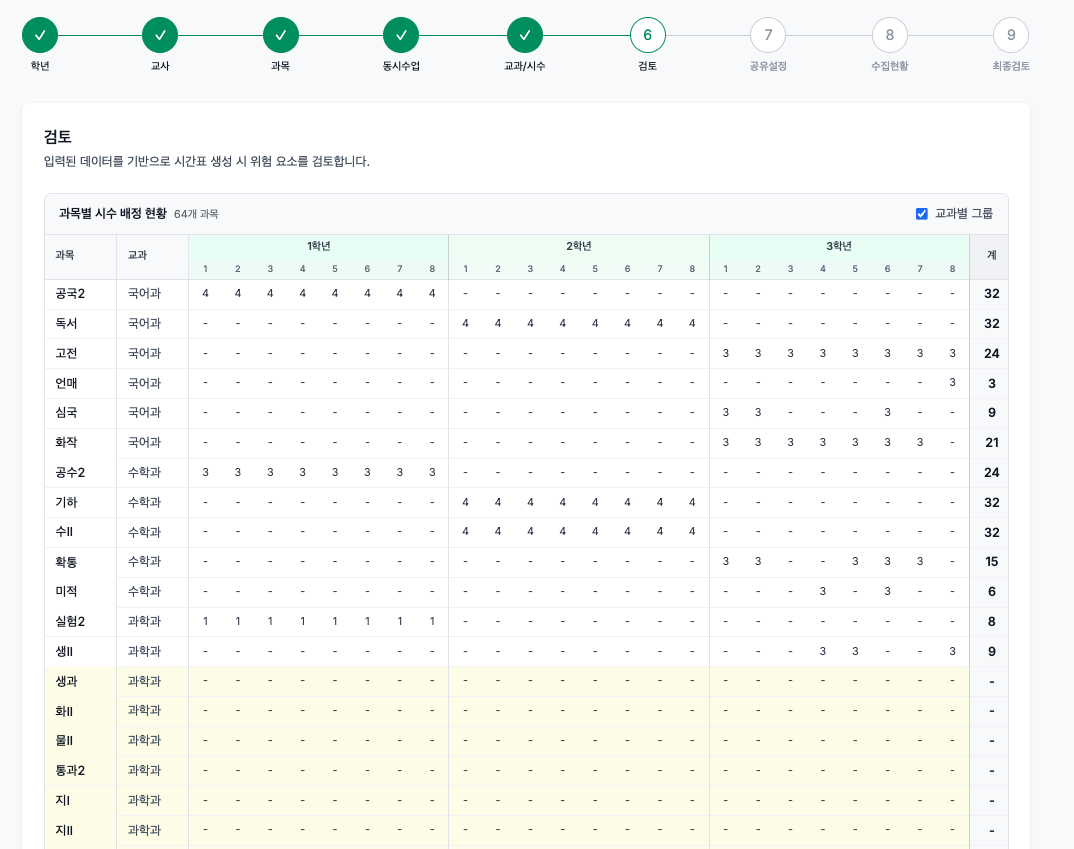Image resolution: width=1074 pixels, height=849 pixels.
Task: Jump to step 7 공유설정
Action: coord(768,35)
